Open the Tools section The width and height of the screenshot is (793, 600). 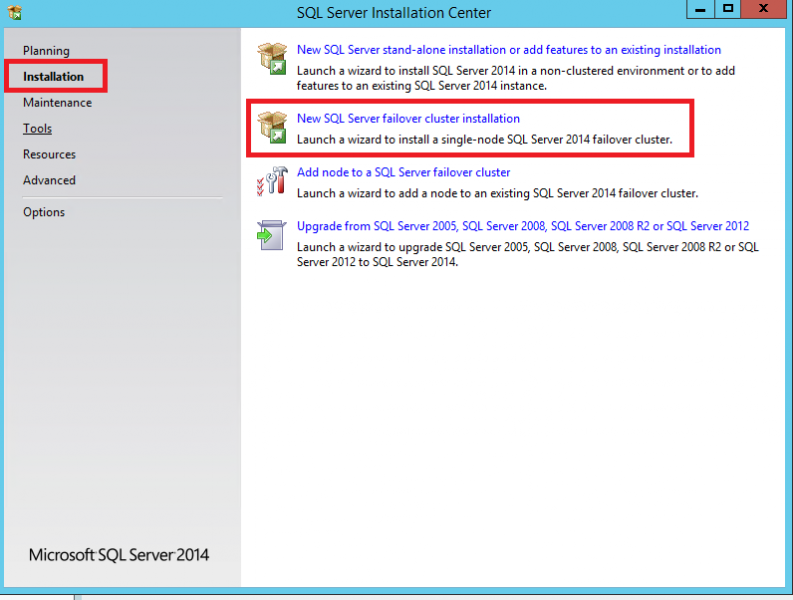(x=37, y=129)
